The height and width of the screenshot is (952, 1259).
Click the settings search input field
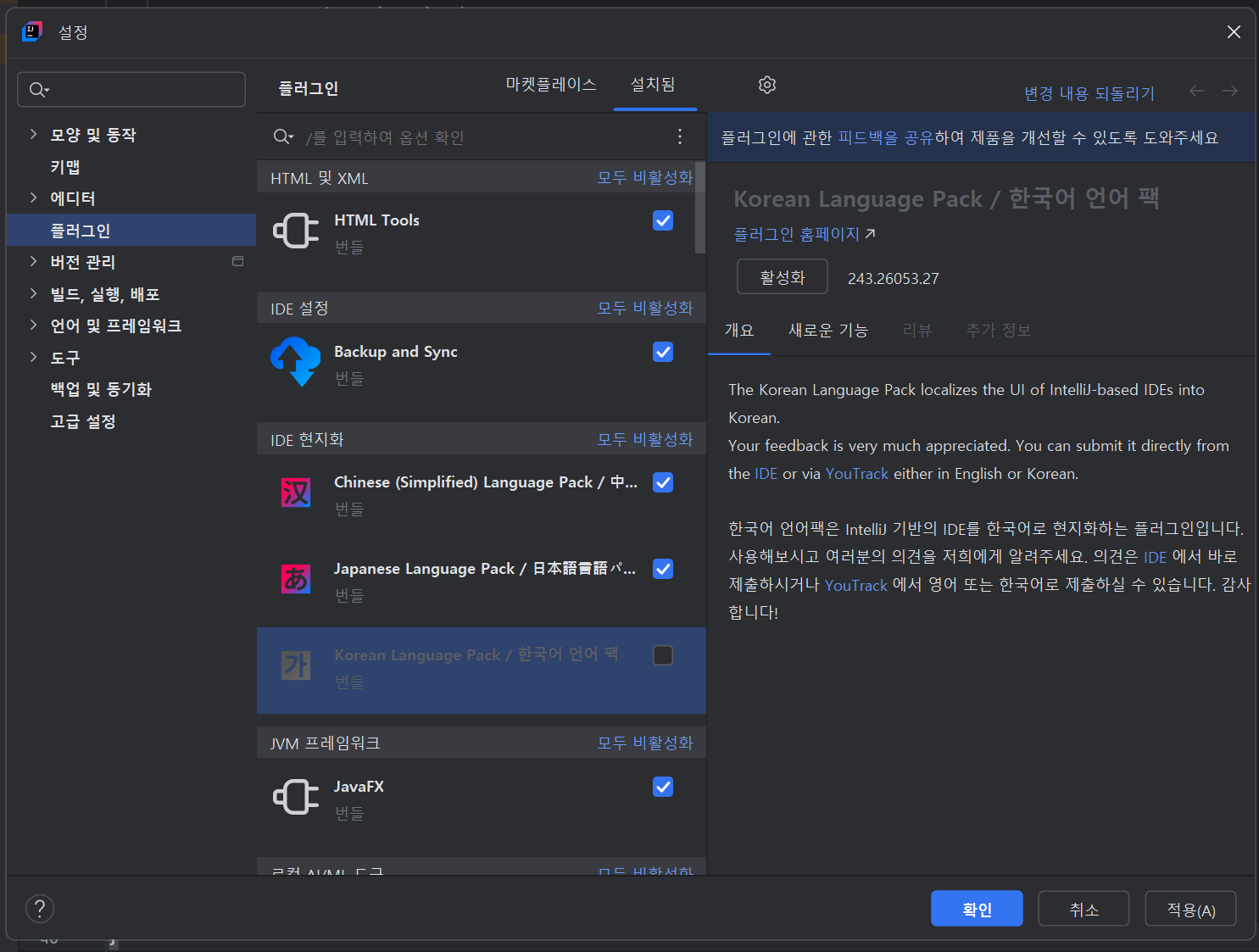point(131,90)
